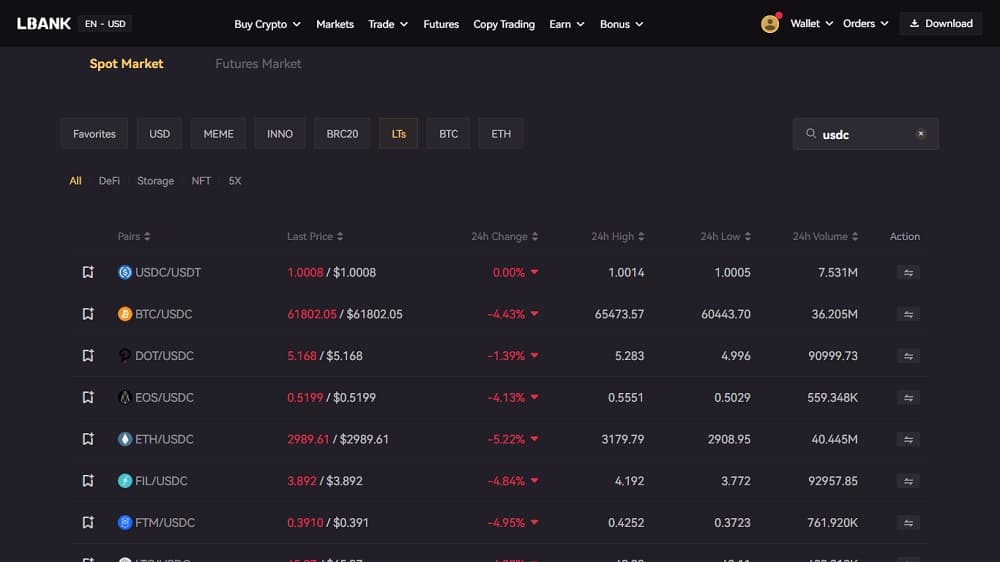Expand the Orders dropdown
Image resolution: width=1000 pixels, height=562 pixels.
pos(865,24)
